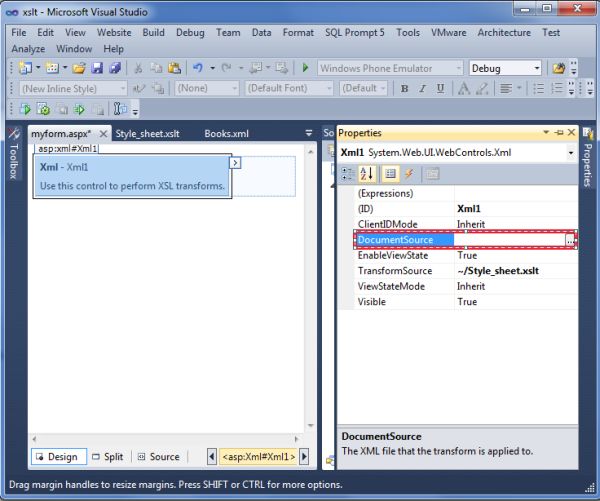Open the Default font size dropdown
600x501 pixels.
click(383, 88)
